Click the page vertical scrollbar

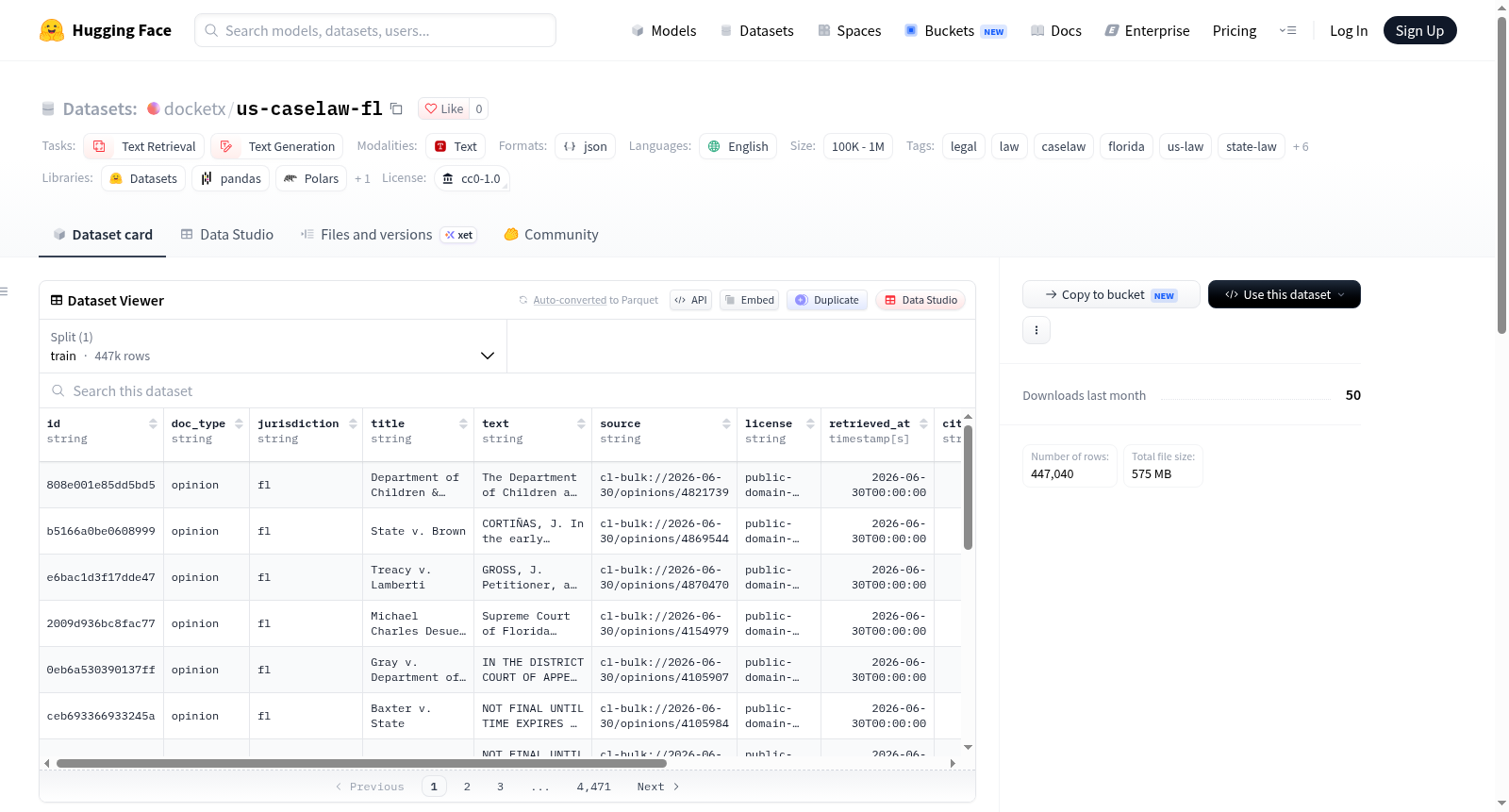tap(1501, 175)
